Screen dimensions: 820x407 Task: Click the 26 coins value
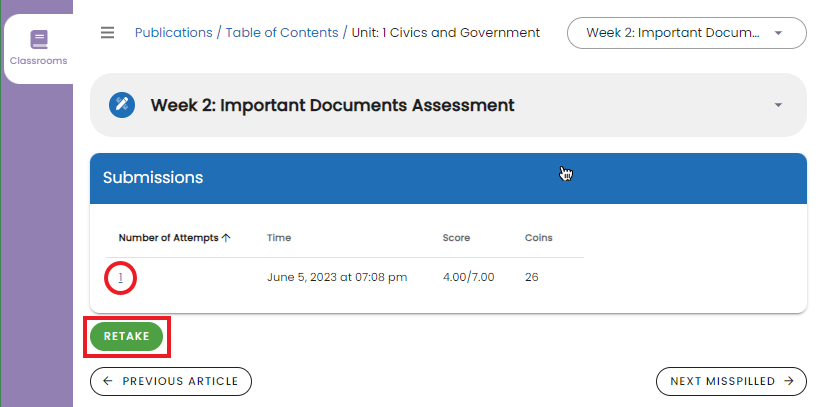531,277
